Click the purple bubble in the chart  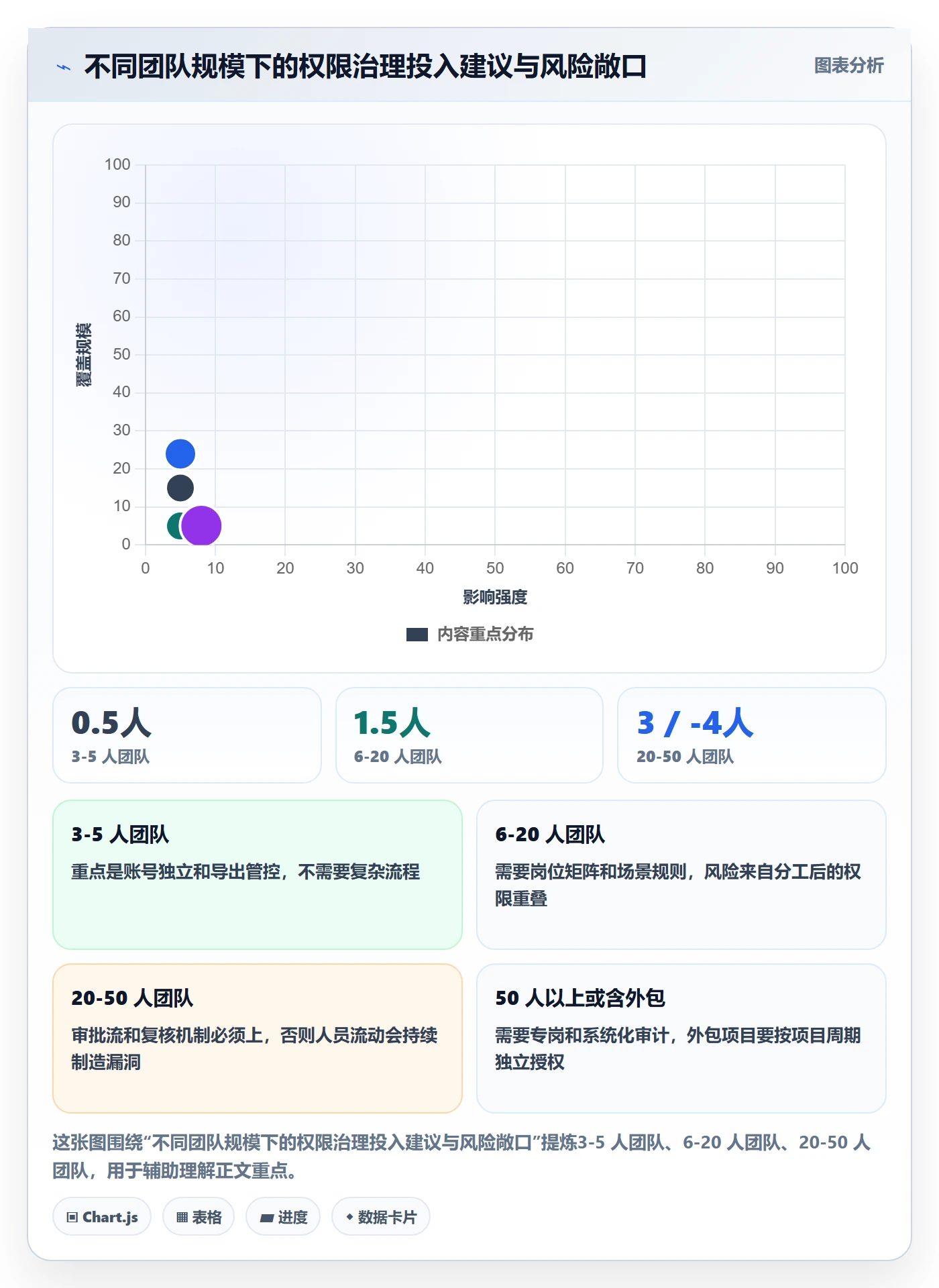[x=201, y=526]
